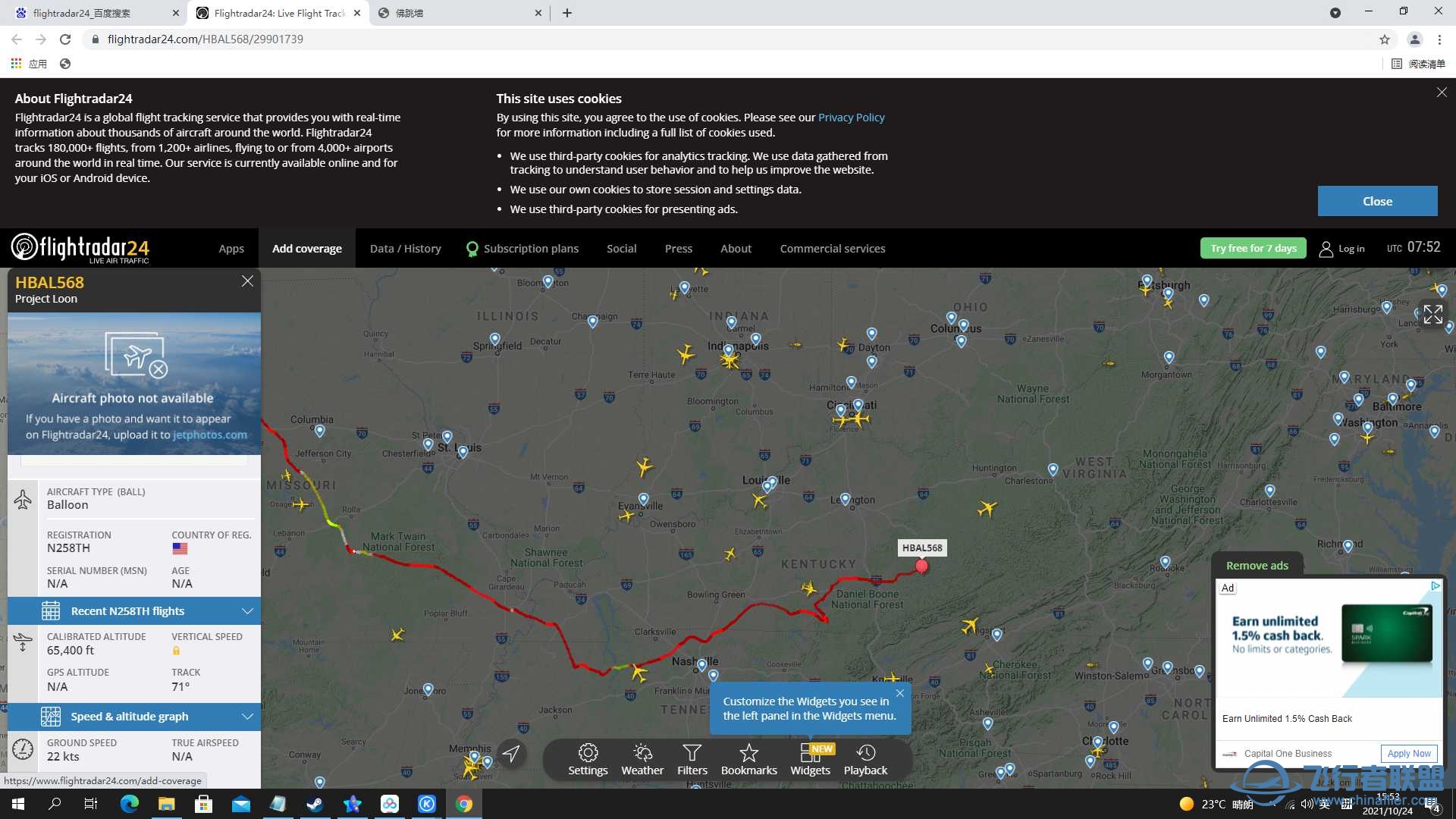Open the About menu
The width and height of the screenshot is (1456, 819).
pos(736,249)
